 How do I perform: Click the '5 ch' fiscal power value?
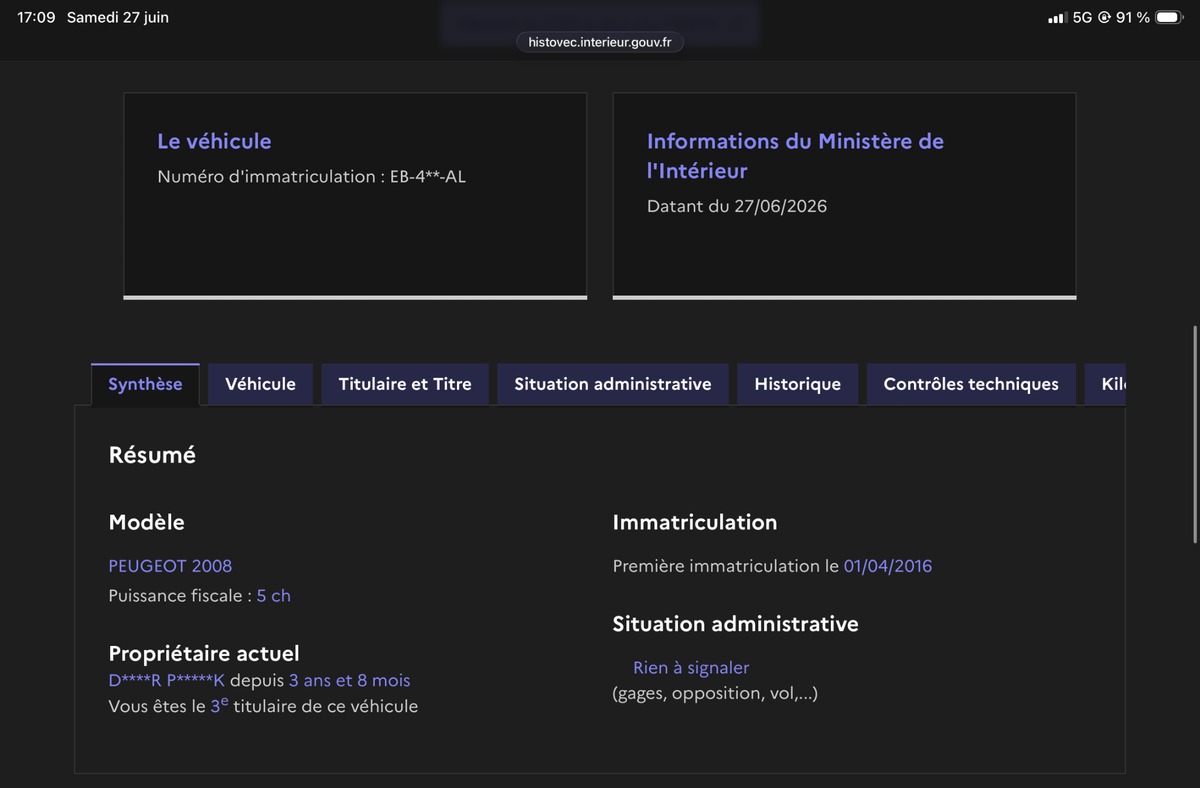[x=273, y=596]
